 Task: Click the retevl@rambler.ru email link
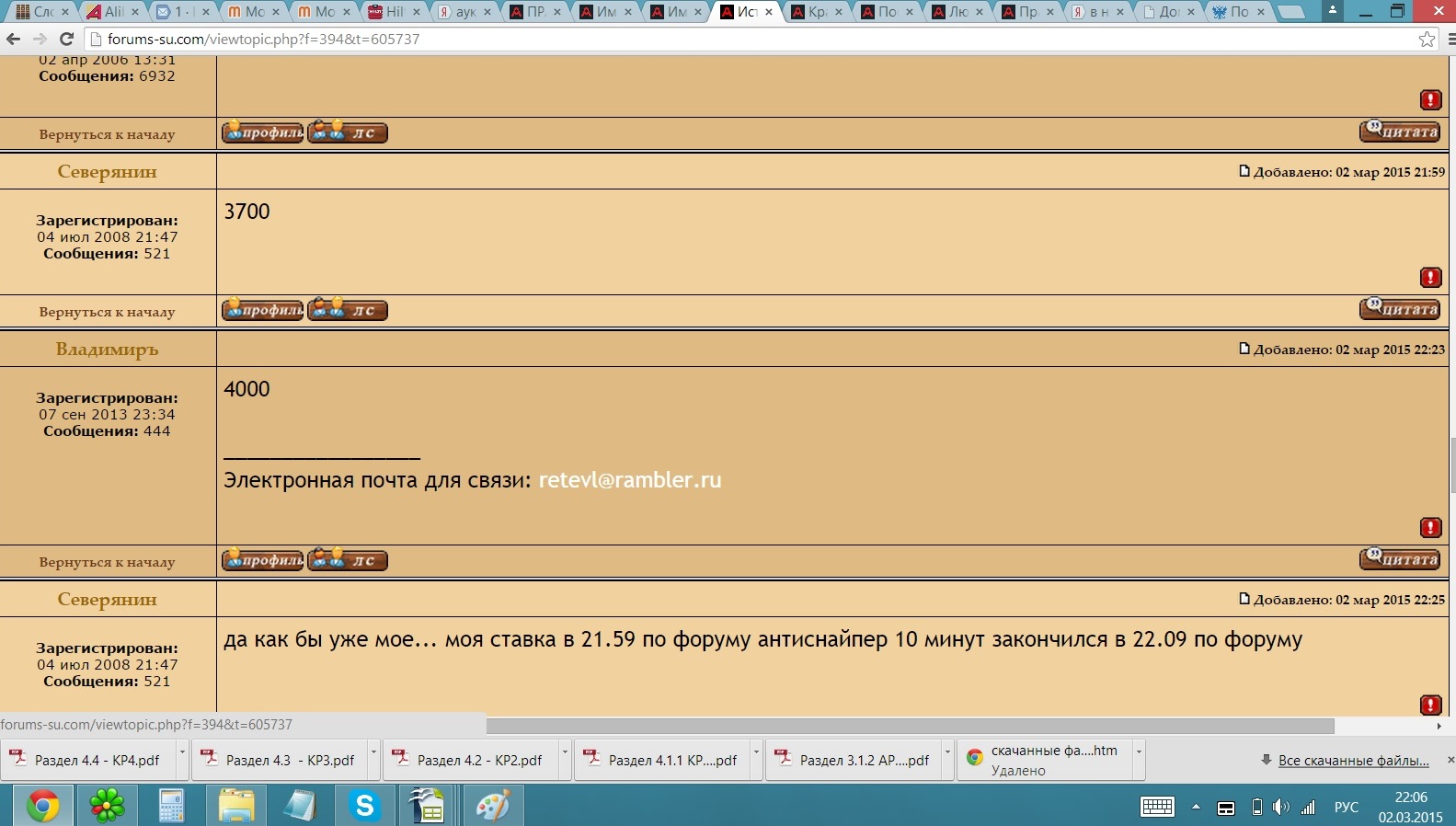(629, 480)
